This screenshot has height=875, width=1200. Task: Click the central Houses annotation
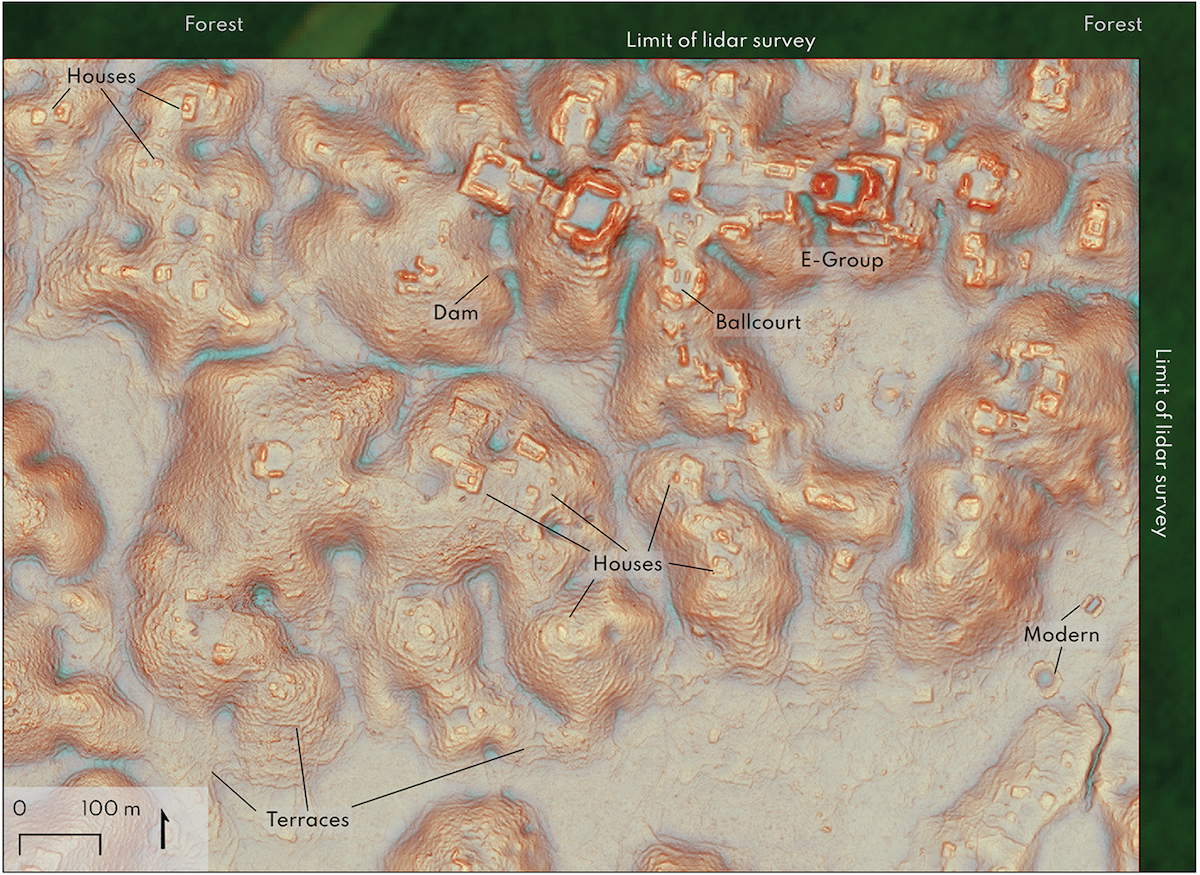(x=630, y=565)
